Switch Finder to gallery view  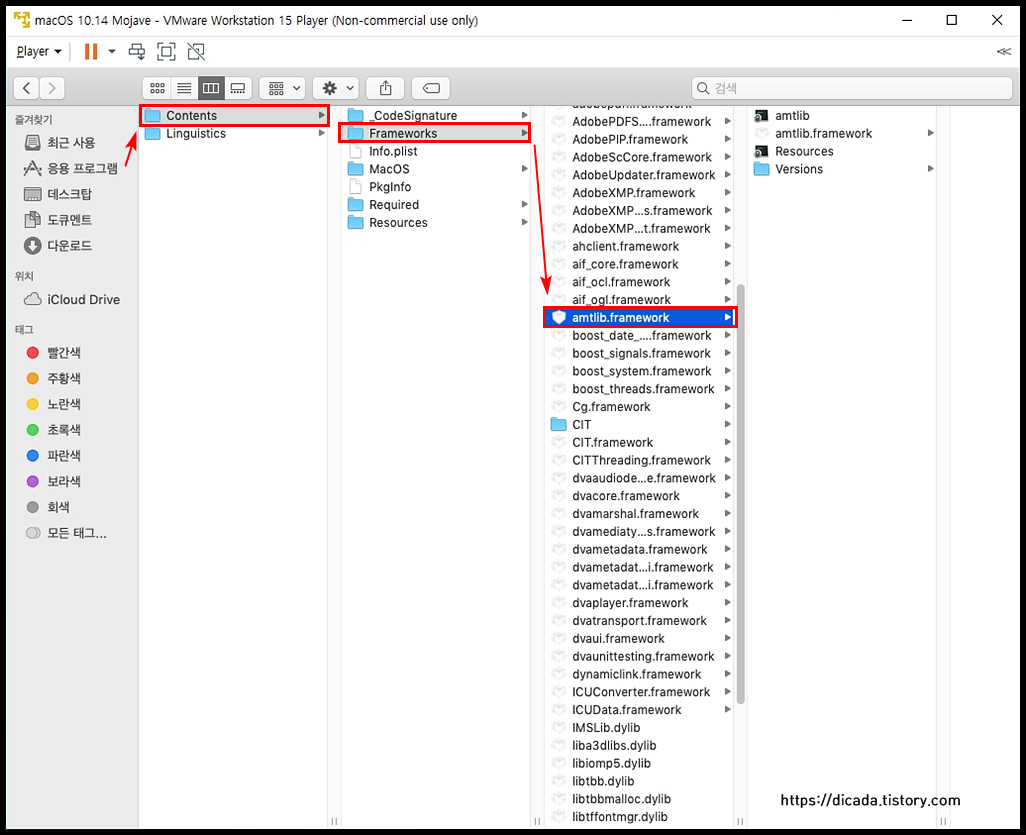238,88
